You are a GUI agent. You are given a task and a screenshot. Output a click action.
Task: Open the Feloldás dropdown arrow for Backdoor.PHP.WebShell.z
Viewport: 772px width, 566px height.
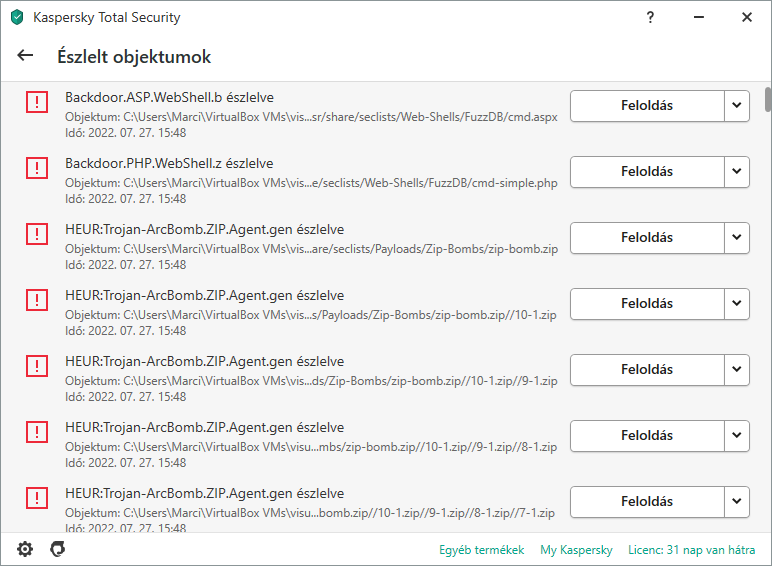pos(737,171)
